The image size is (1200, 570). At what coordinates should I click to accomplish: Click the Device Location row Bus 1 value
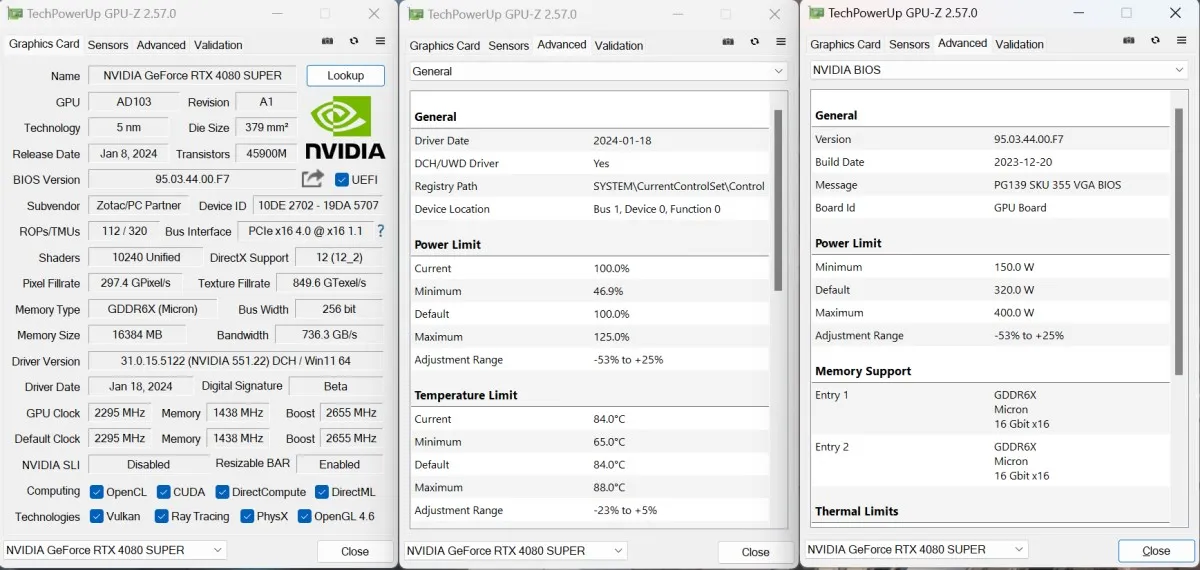[x=656, y=210]
